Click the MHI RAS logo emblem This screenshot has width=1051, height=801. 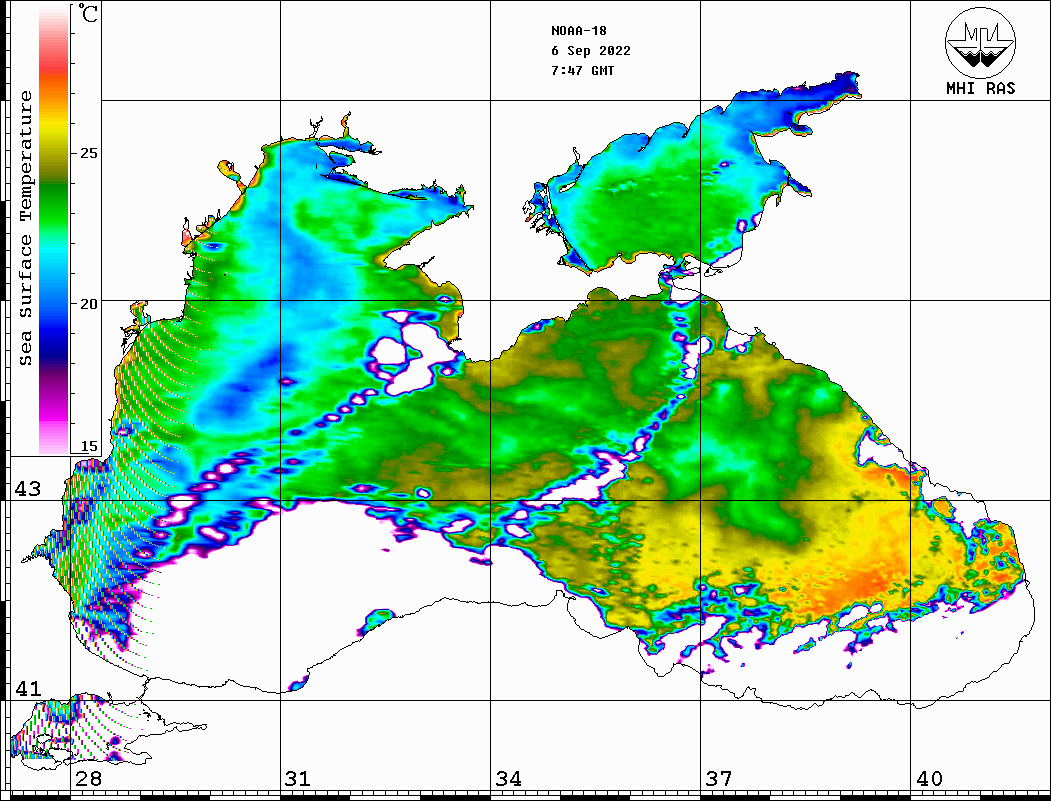pyautogui.click(x=979, y=42)
